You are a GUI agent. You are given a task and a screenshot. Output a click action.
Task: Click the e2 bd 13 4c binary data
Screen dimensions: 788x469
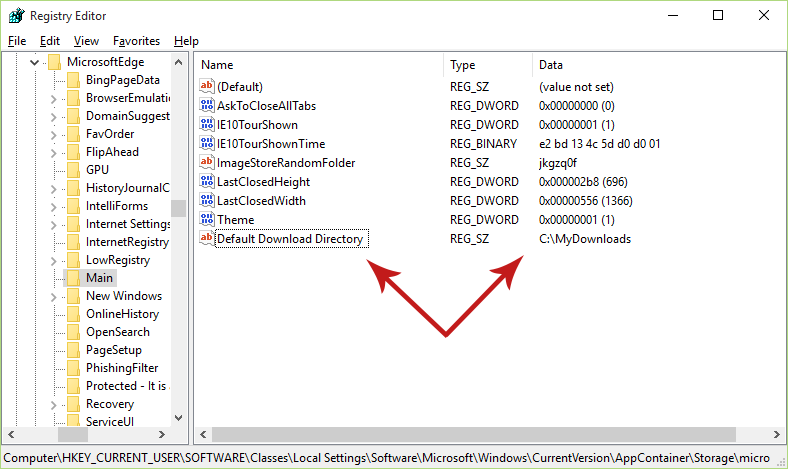coord(600,144)
